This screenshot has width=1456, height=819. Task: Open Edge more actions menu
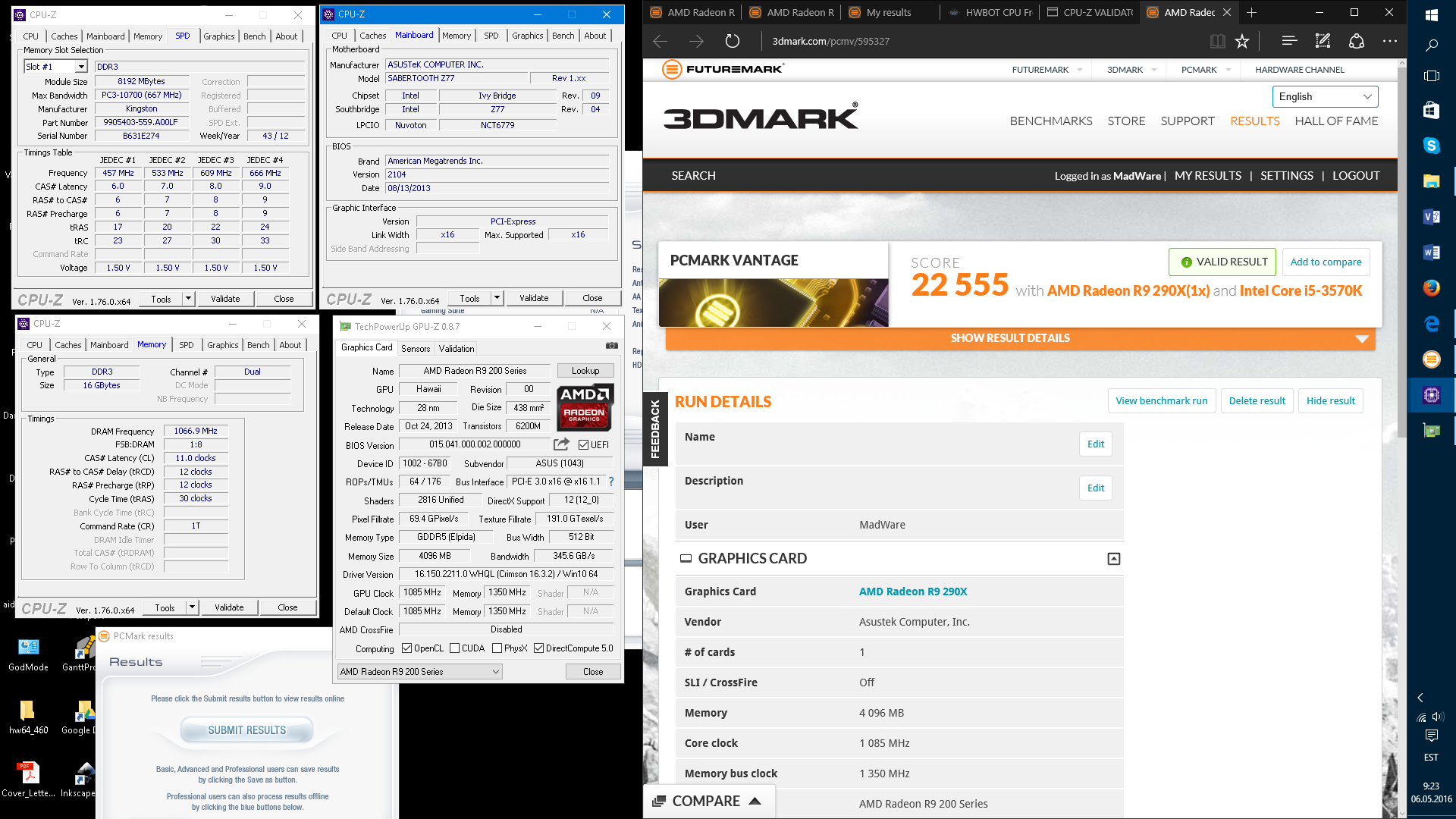tap(1390, 41)
